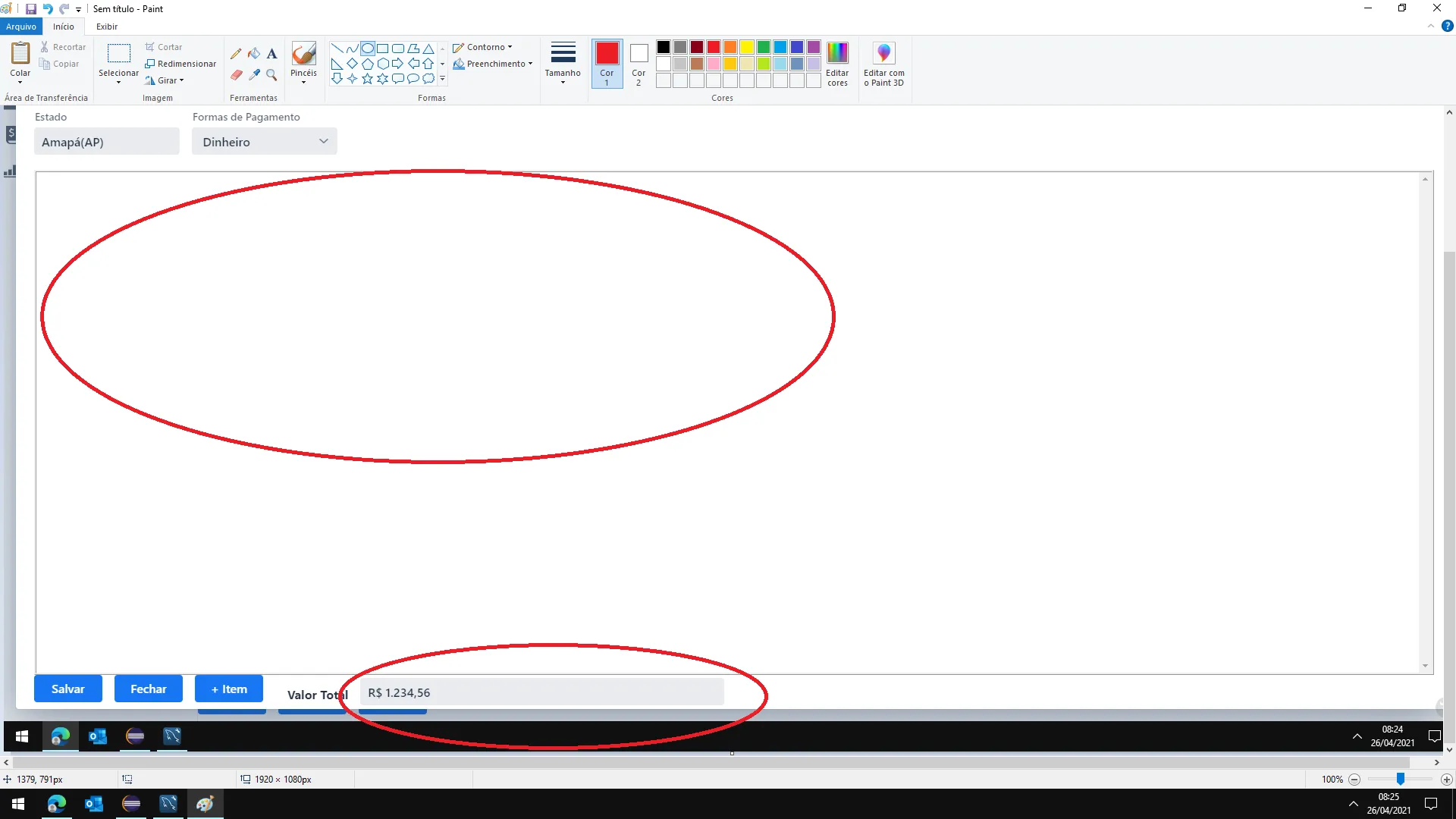Viewport: 1456px width, 819px height.
Task: Pick the yellow color swatch in palette
Action: 746,47
